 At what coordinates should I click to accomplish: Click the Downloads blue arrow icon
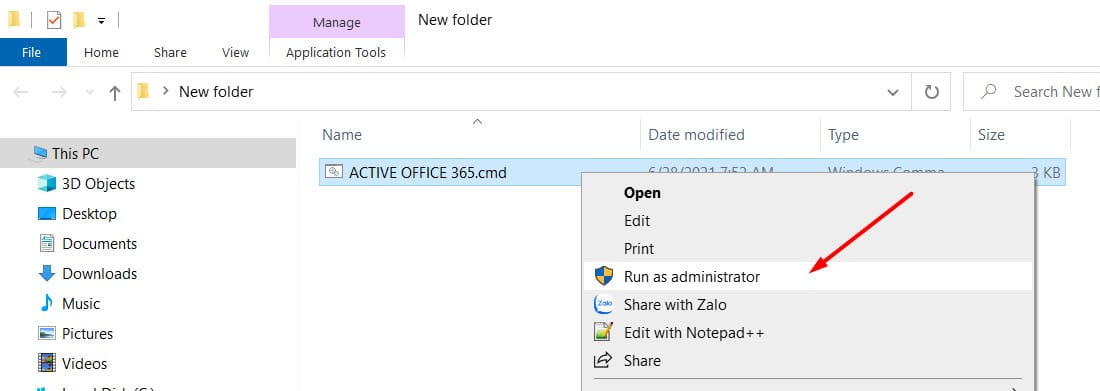(x=46, y=273)
